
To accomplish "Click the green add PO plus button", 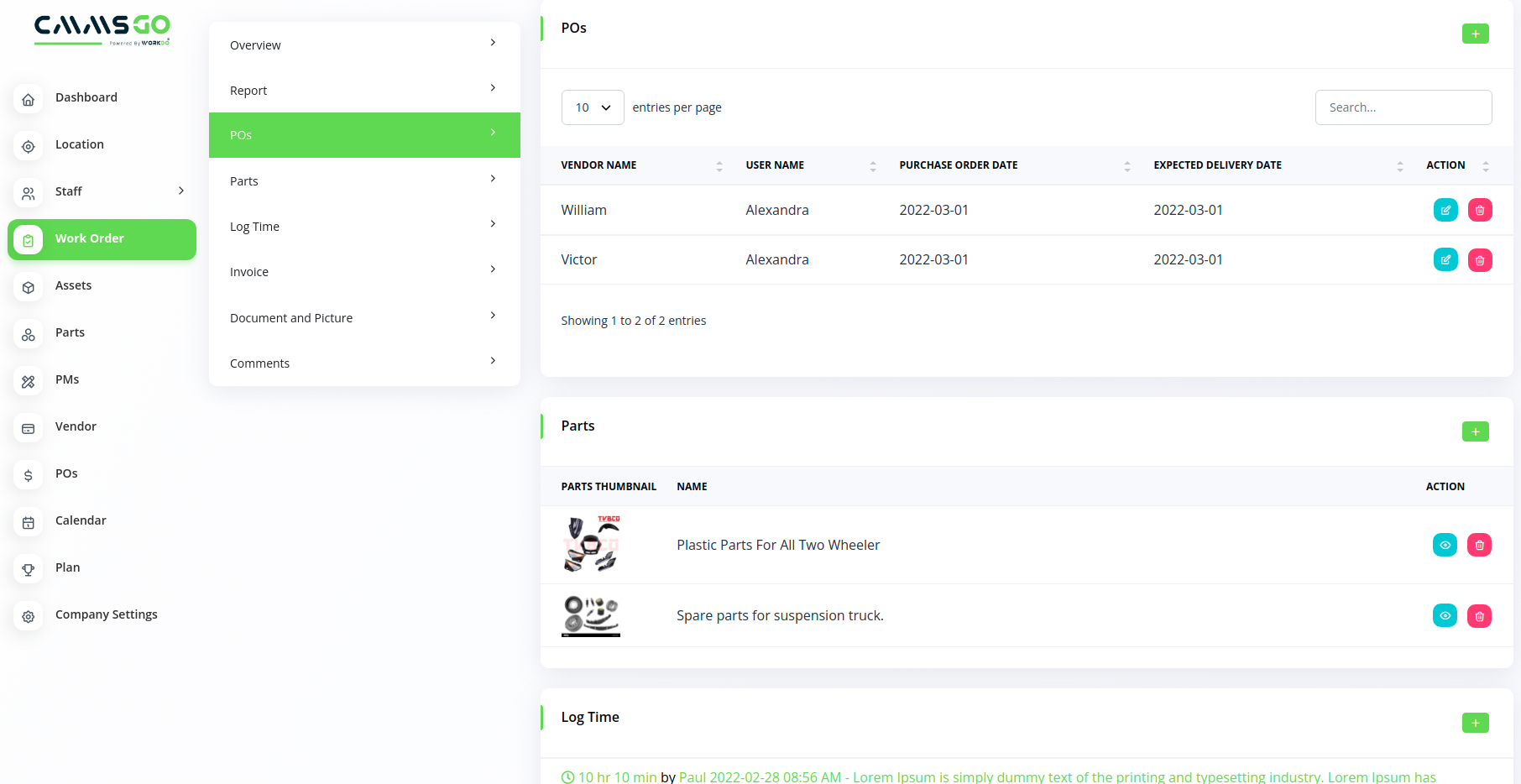I will pyautogui.click(x=1475, y=34).
